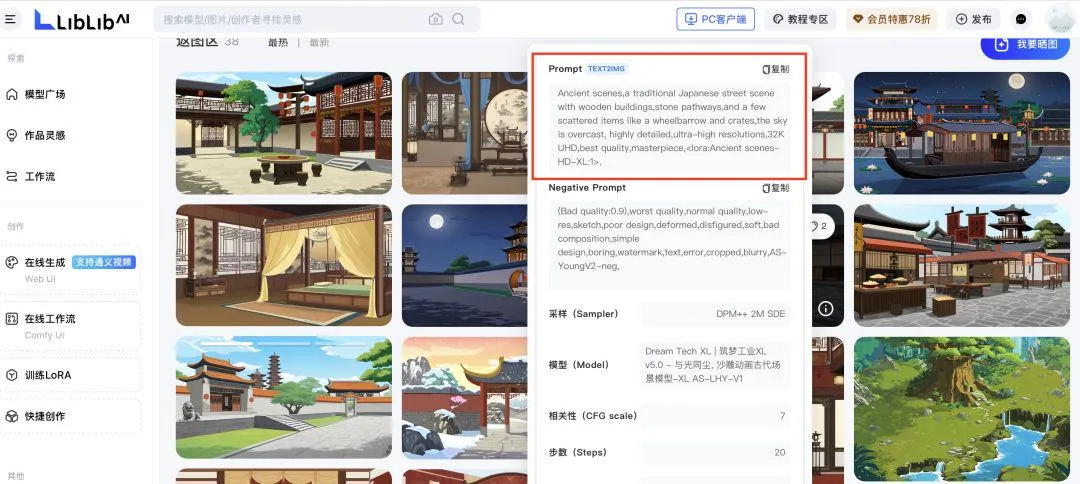Open 在线生成 Web UI entry
Screen dimensions: 1080x484
point(70,269)
